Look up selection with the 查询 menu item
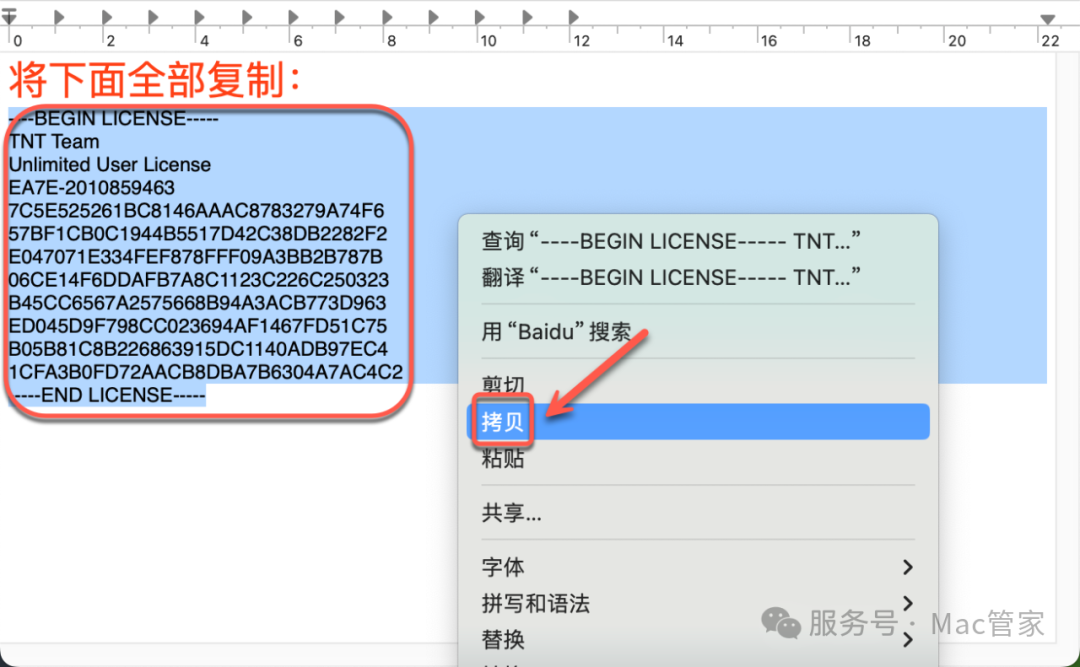 click(670, 241)
